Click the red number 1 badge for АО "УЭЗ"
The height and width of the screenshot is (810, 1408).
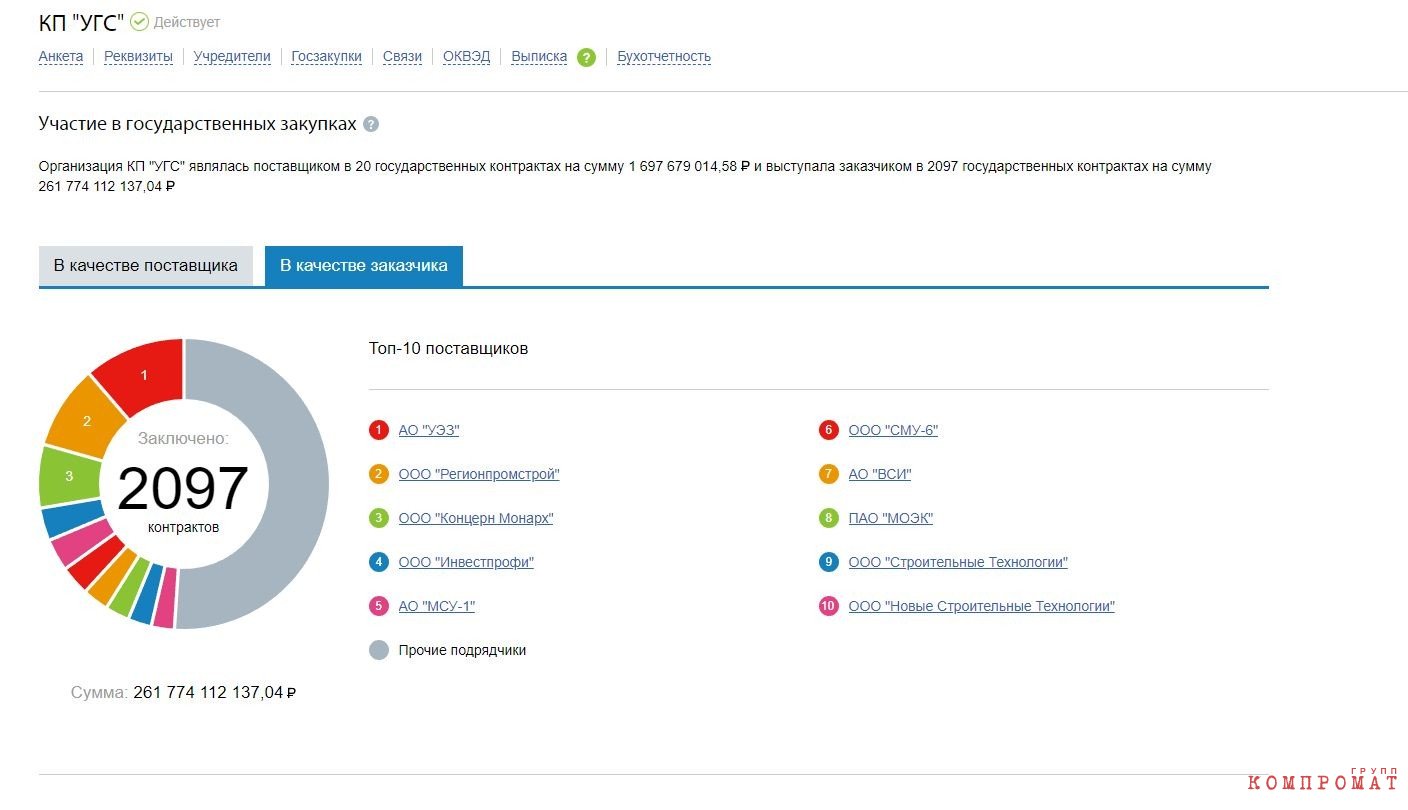tap(378, 430)
